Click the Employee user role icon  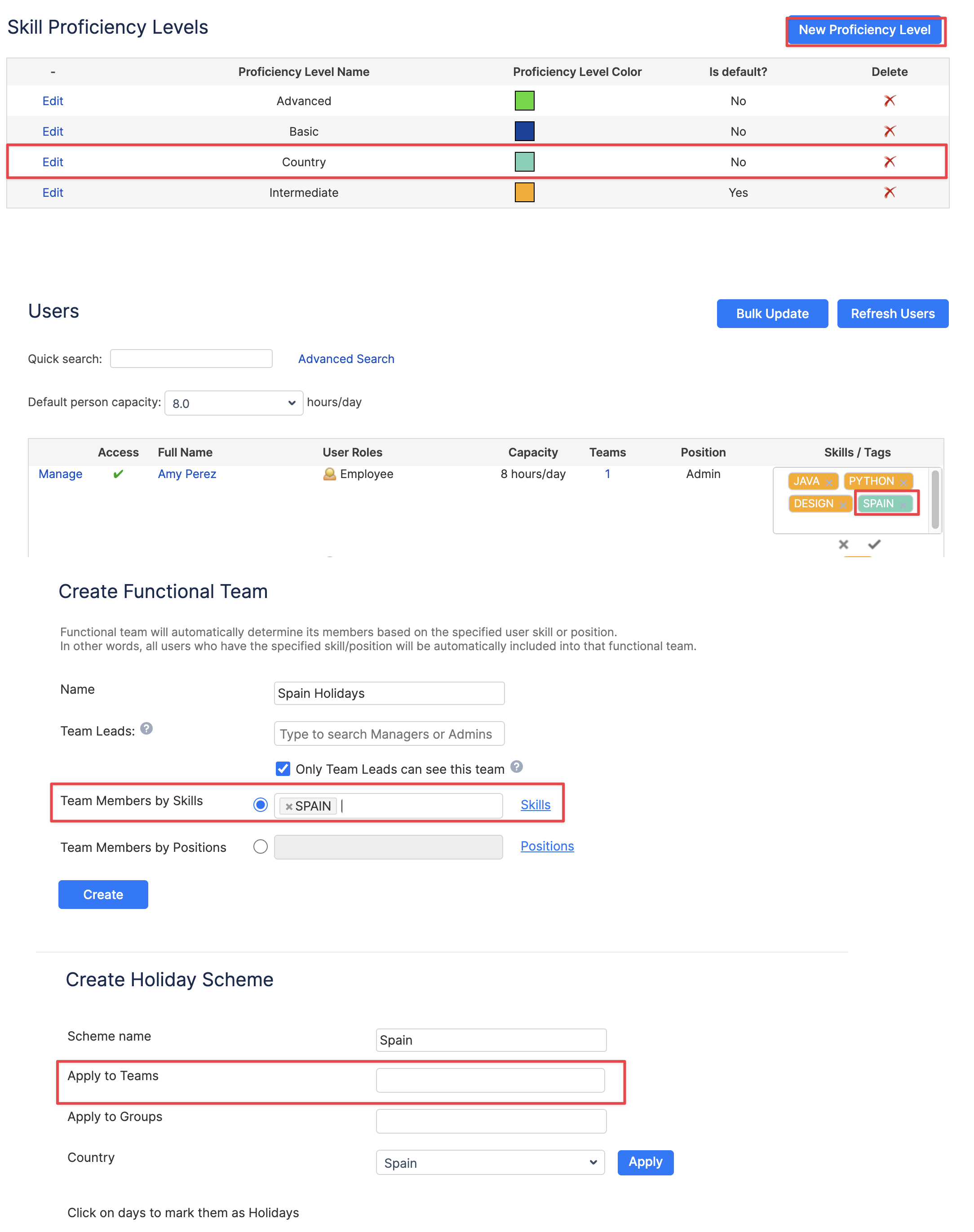pos(330,474)
